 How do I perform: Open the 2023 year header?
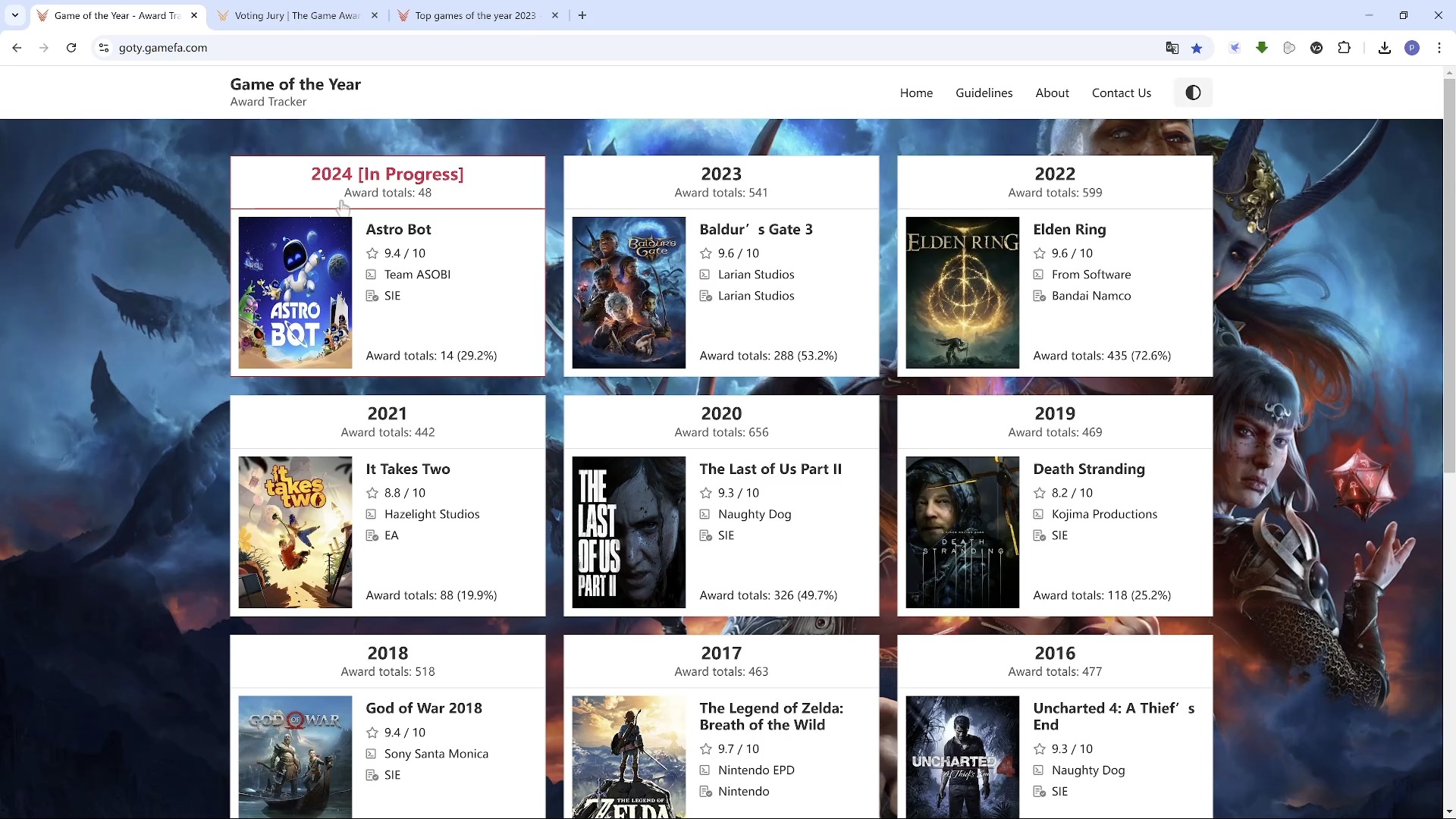pos(721,182)
